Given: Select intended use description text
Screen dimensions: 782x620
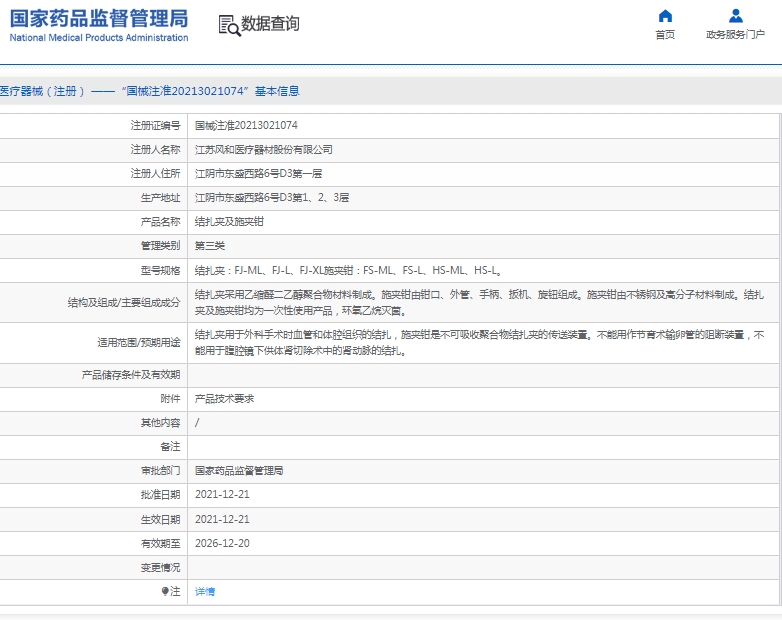Looking at the screenshot, I should tap(479, 343).
